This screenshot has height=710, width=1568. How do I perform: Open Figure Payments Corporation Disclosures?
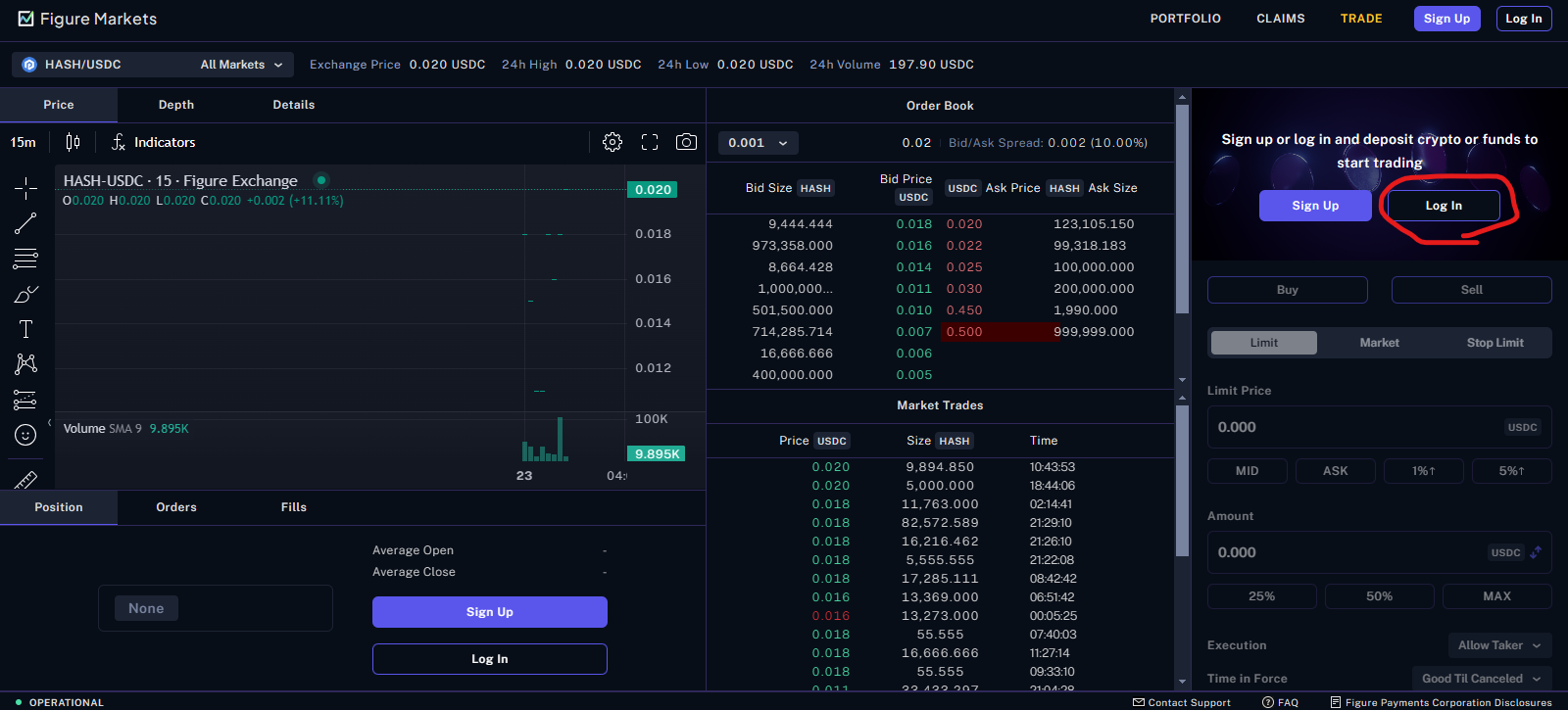[1441, 702]
